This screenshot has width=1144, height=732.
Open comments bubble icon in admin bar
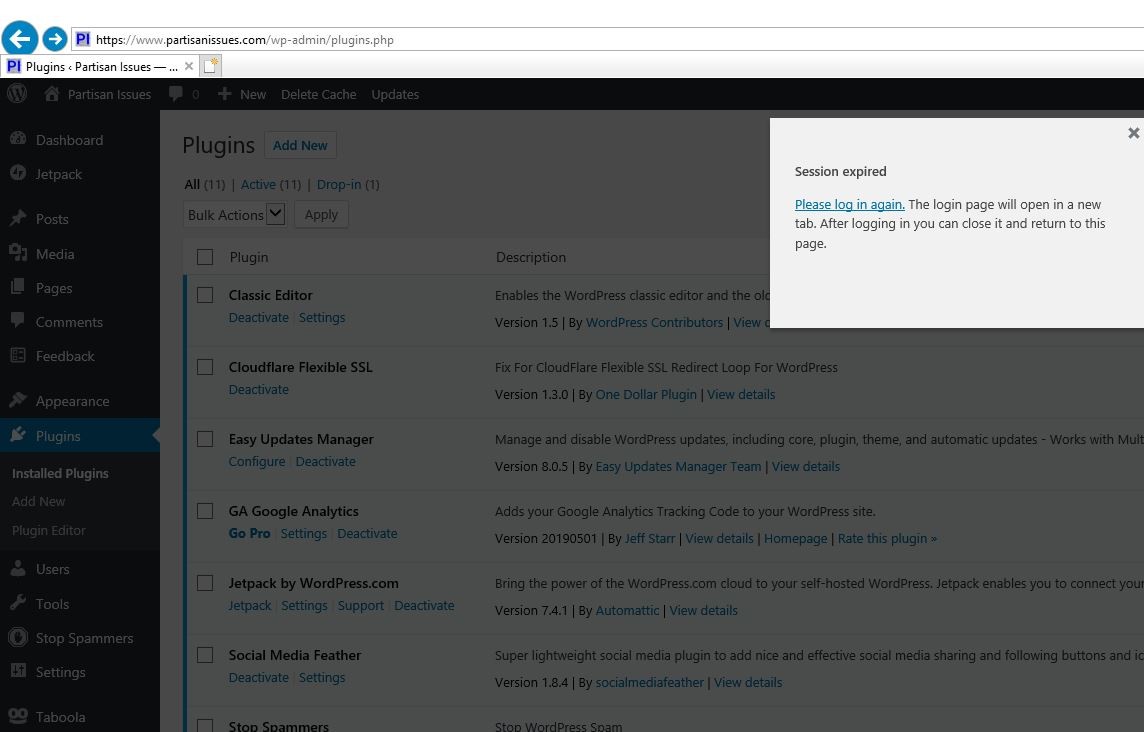[176, 94]
